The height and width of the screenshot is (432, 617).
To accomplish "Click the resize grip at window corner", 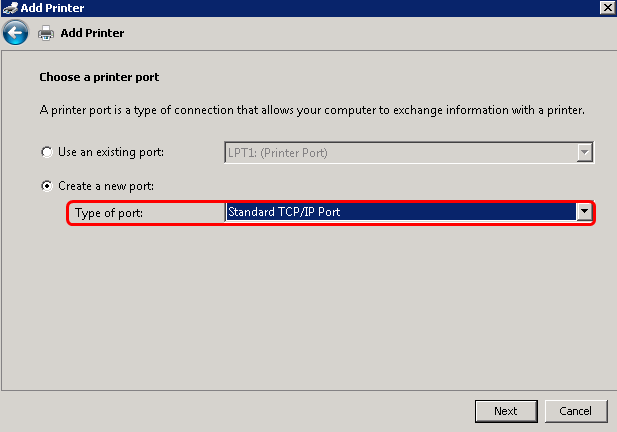I will point(611,426).
